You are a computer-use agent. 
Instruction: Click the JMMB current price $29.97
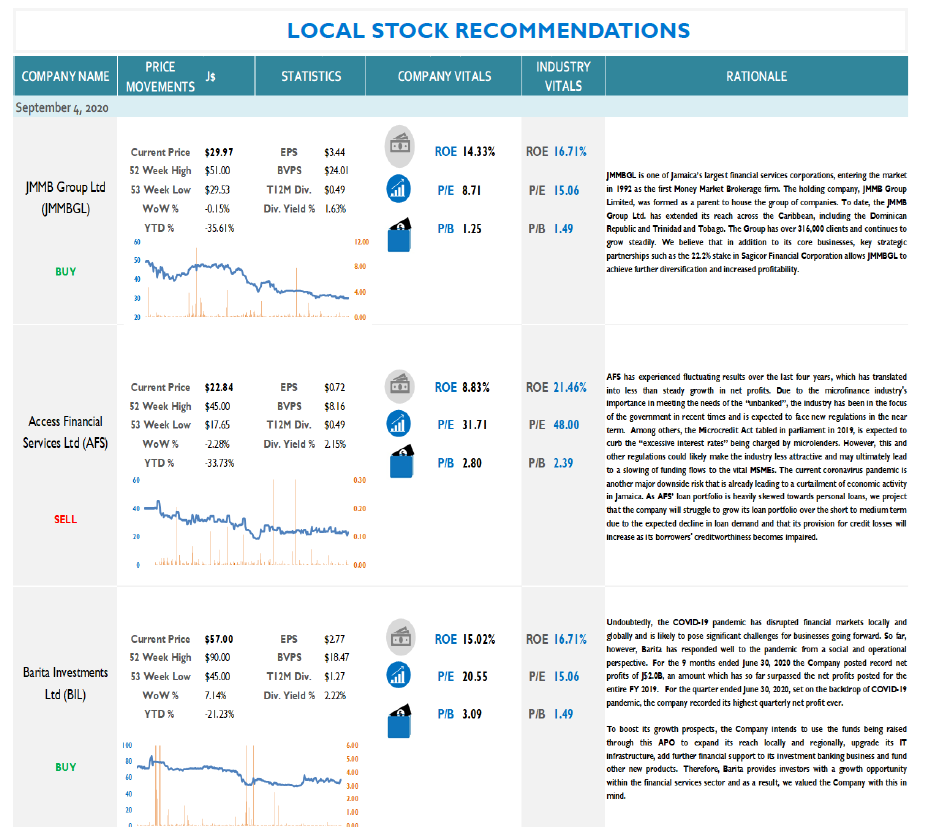click(219, 152)
